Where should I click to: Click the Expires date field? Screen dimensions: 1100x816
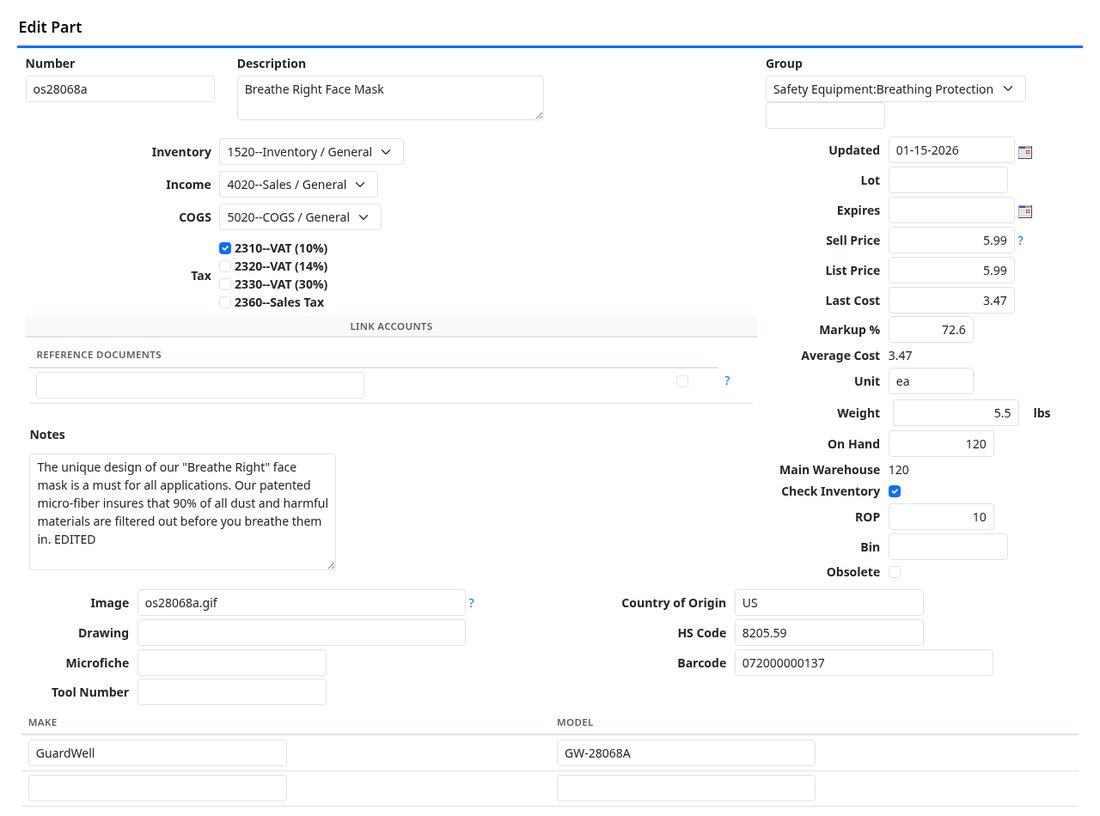coord(951,210)
